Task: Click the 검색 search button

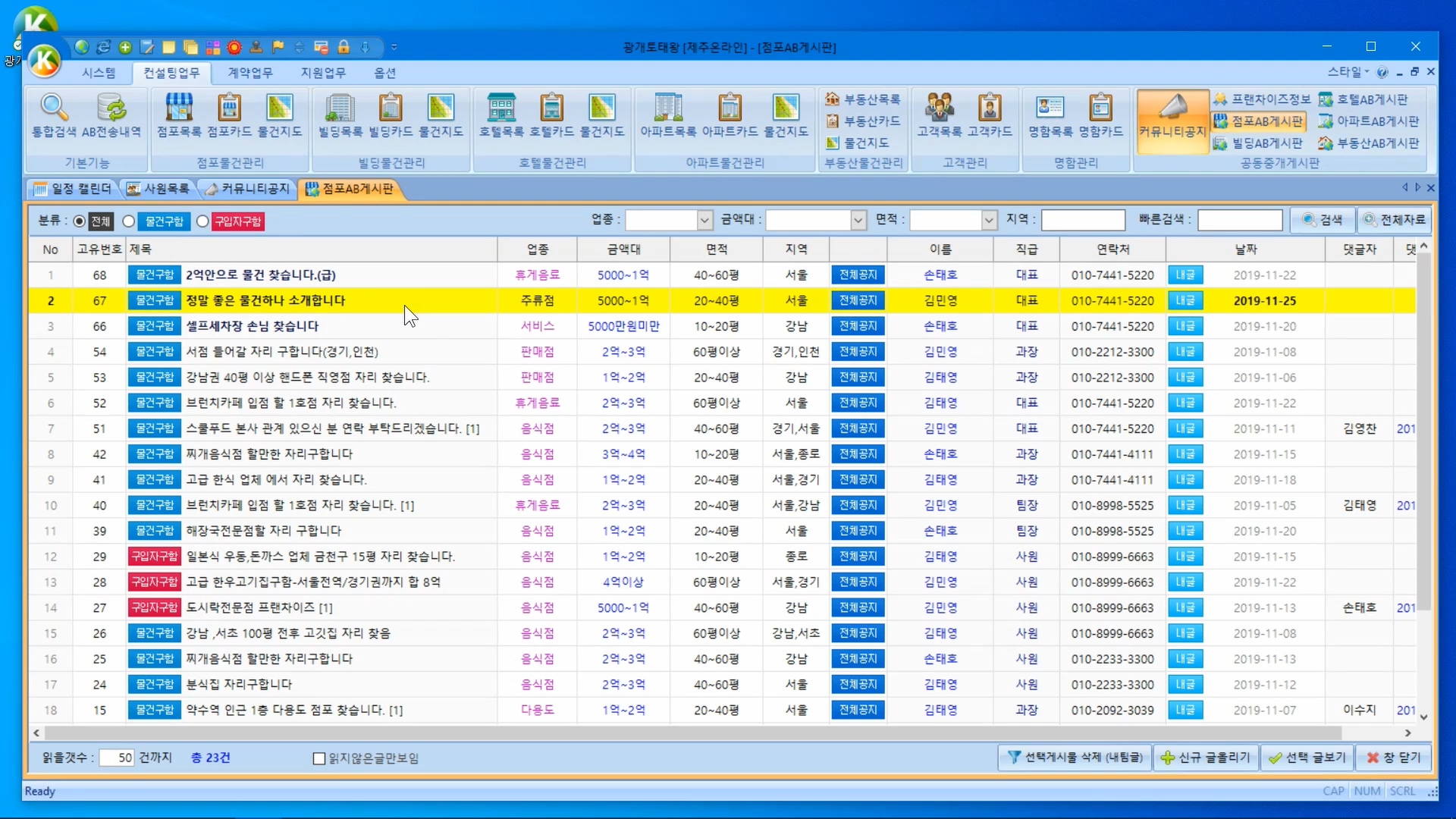Action: (x=1323, y=220)
